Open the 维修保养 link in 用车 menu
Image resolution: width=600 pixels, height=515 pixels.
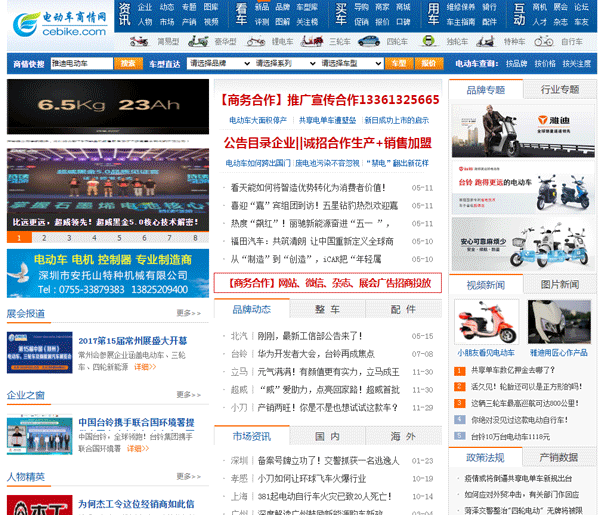461,7
